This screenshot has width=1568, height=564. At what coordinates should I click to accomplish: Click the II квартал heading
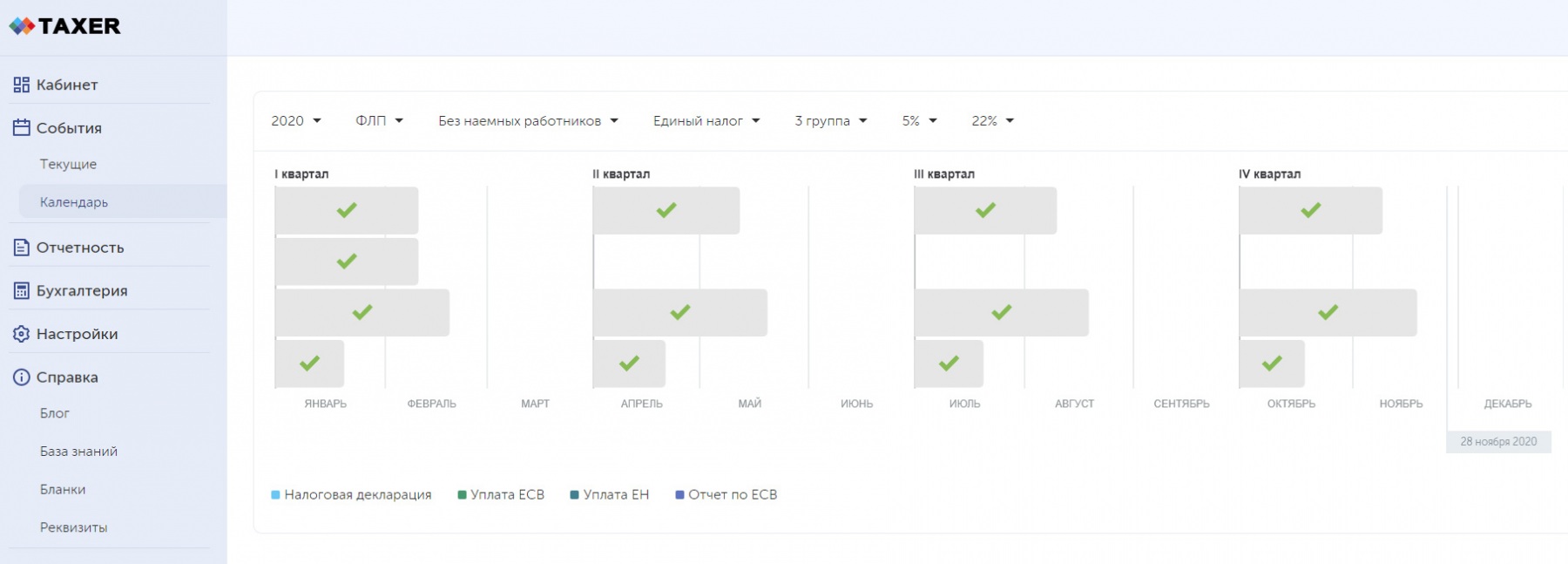(621, 174)
